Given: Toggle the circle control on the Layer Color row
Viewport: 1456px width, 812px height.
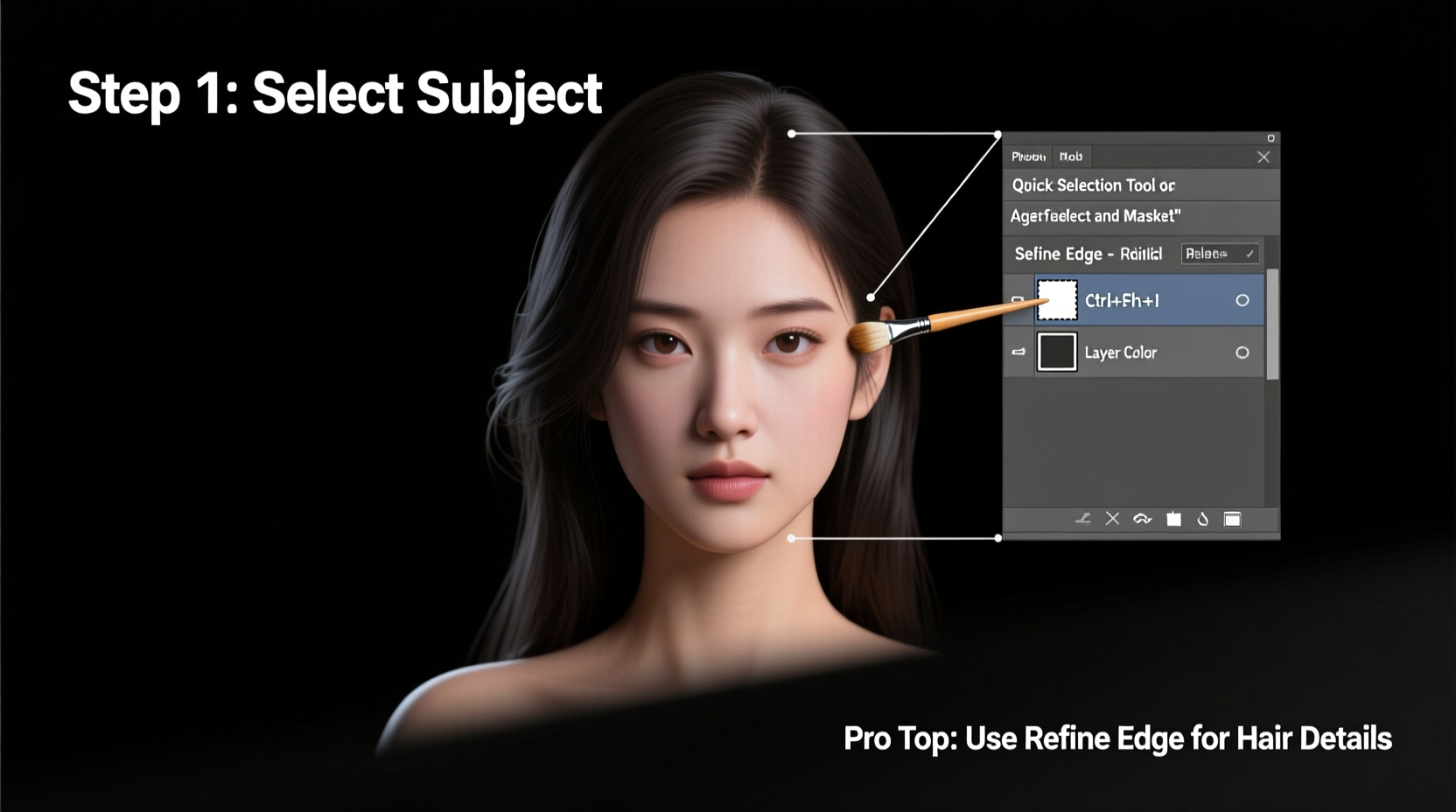Looking at the screenshot, I should 1242,352.
